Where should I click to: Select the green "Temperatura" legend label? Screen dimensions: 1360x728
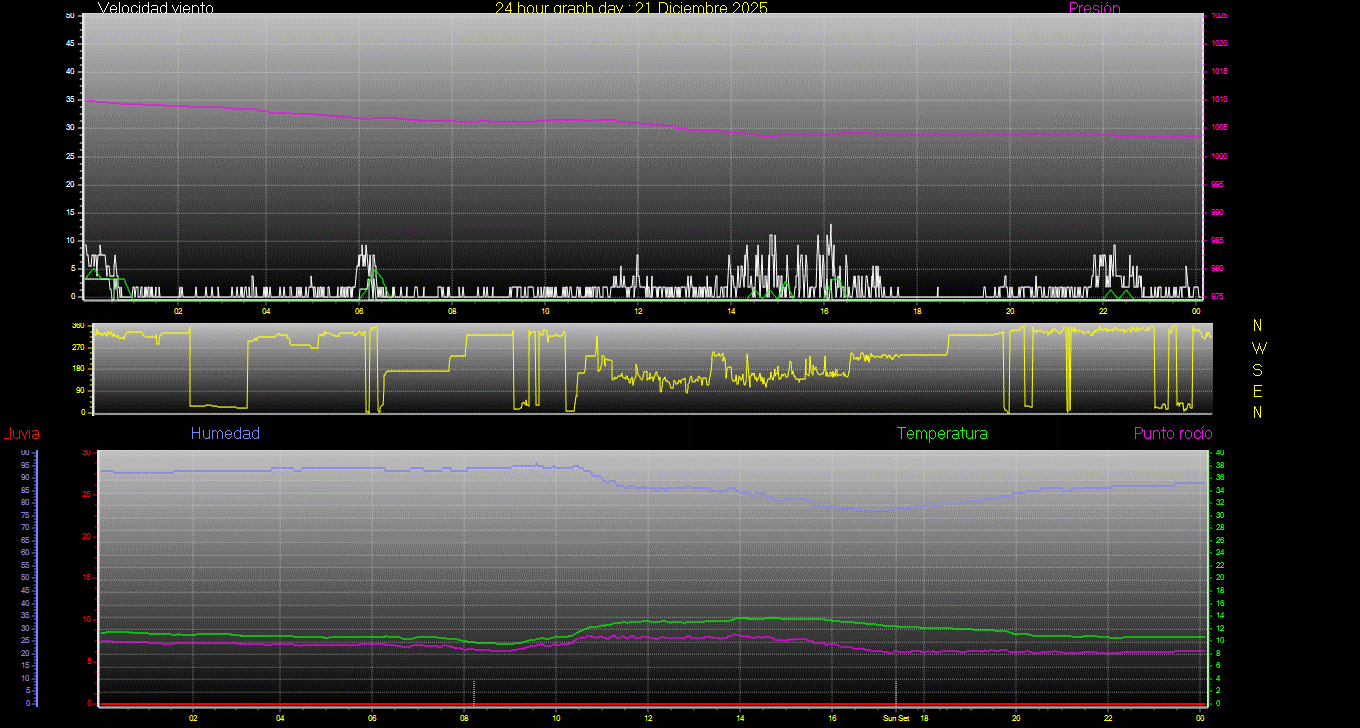942,434
